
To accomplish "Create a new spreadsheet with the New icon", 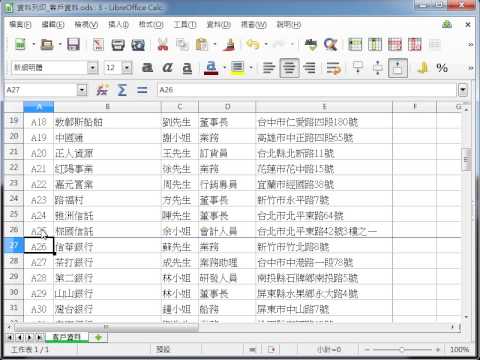I will pyautogui.click(x=20, y=44).
